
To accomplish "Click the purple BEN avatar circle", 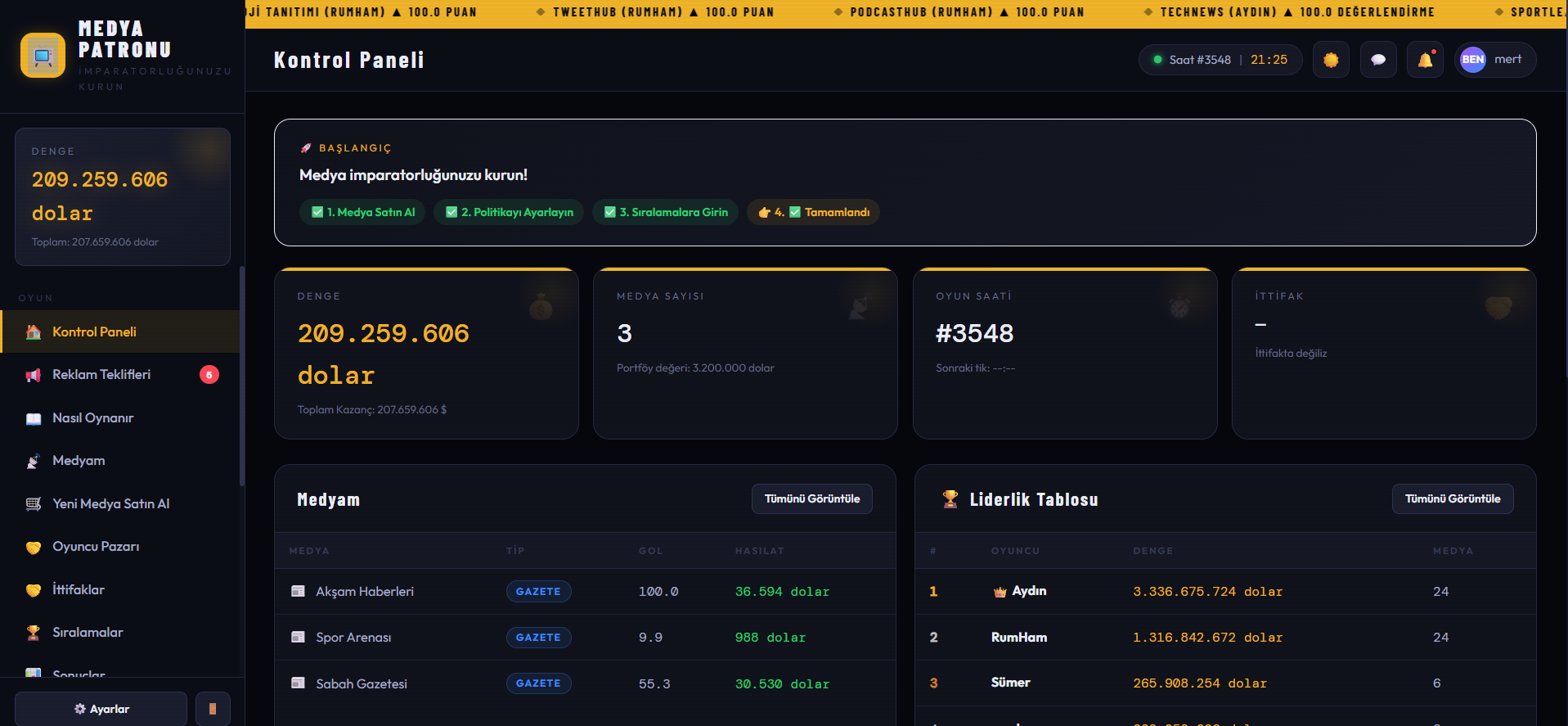I will [x=1473, y=60].
